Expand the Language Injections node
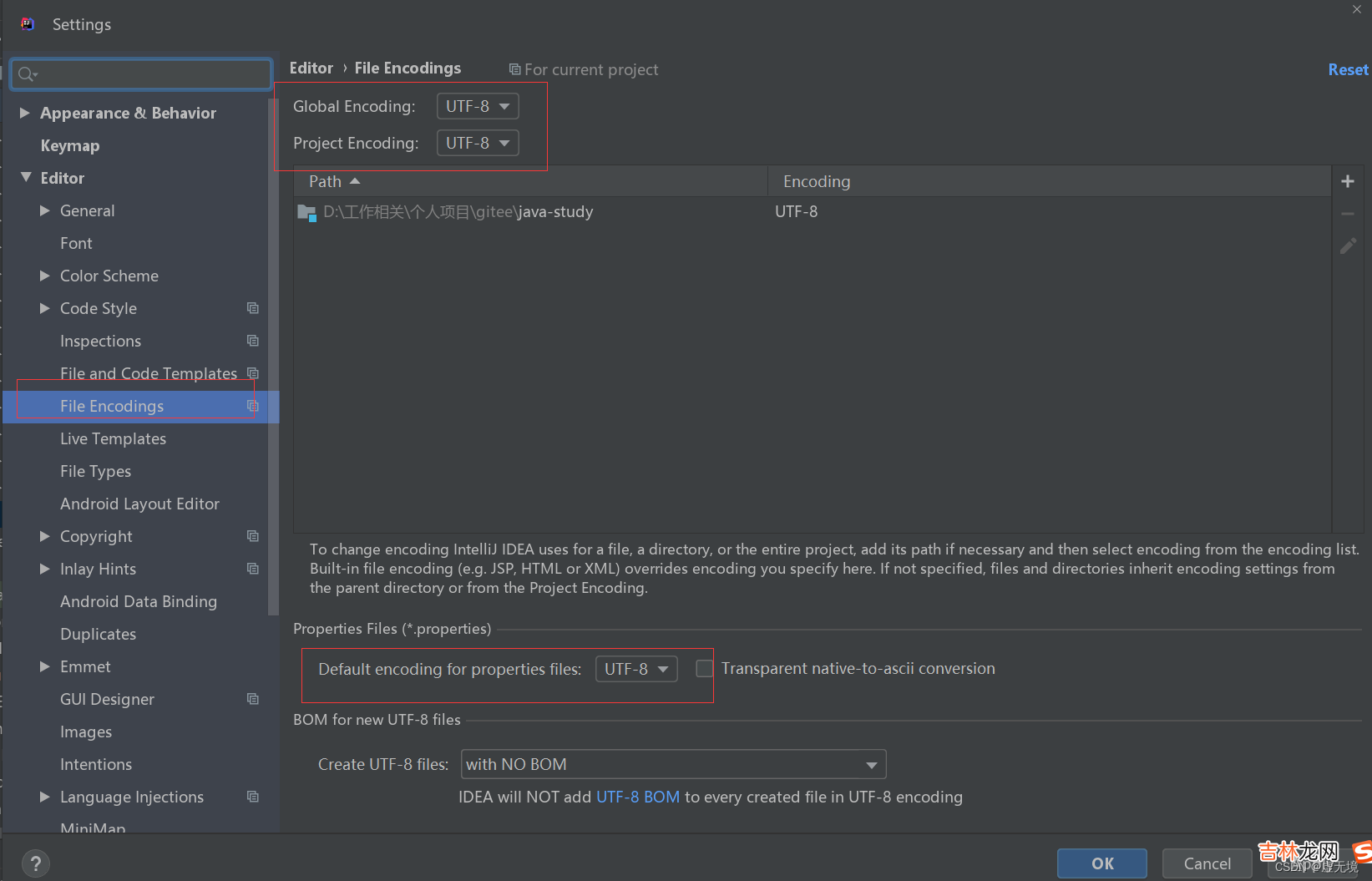Image resolution: width=1372 pixels, height=881 pixels. click(45, 797)
